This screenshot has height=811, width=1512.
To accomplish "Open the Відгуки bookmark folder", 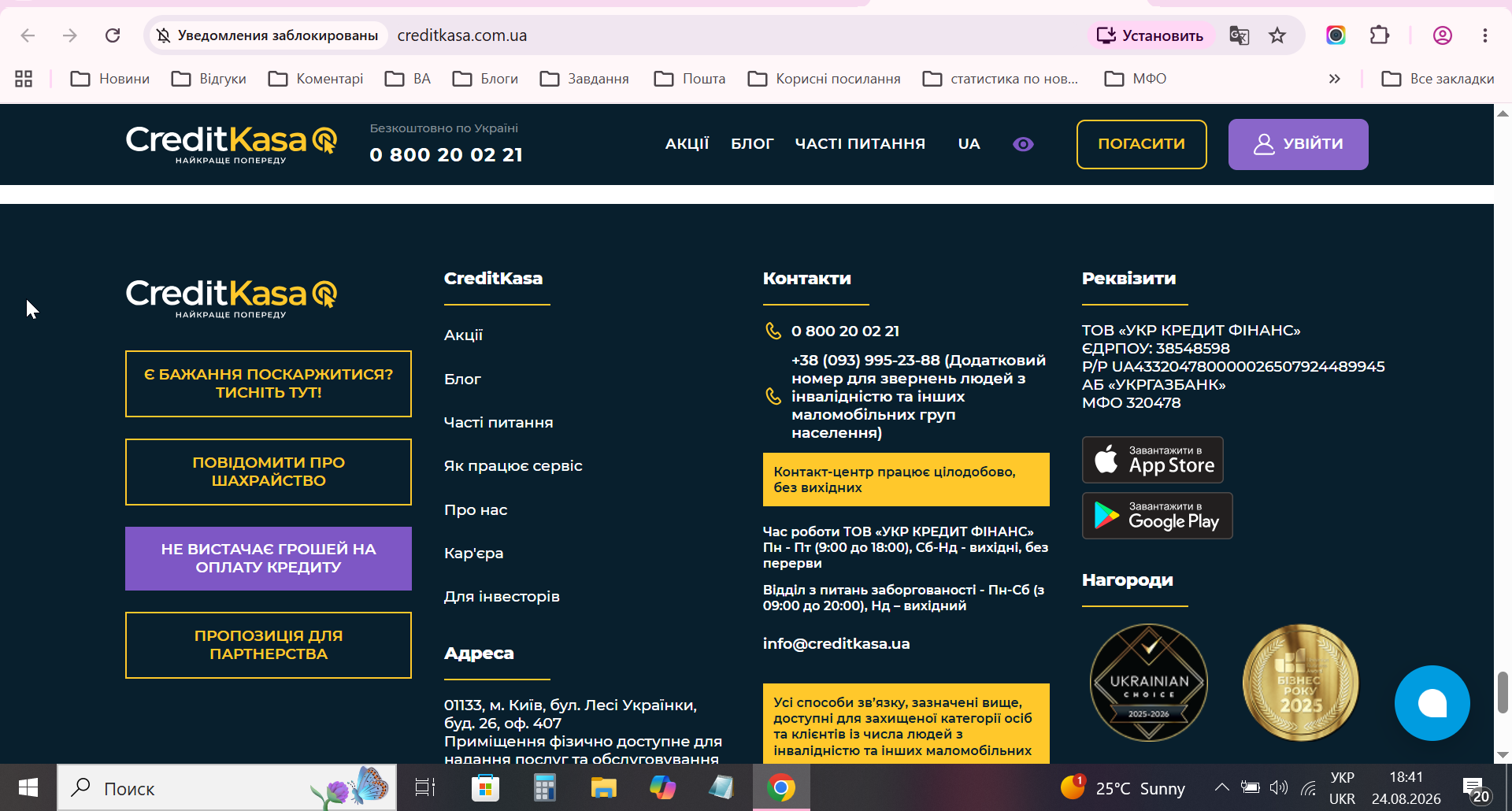I will click(209, 79).
